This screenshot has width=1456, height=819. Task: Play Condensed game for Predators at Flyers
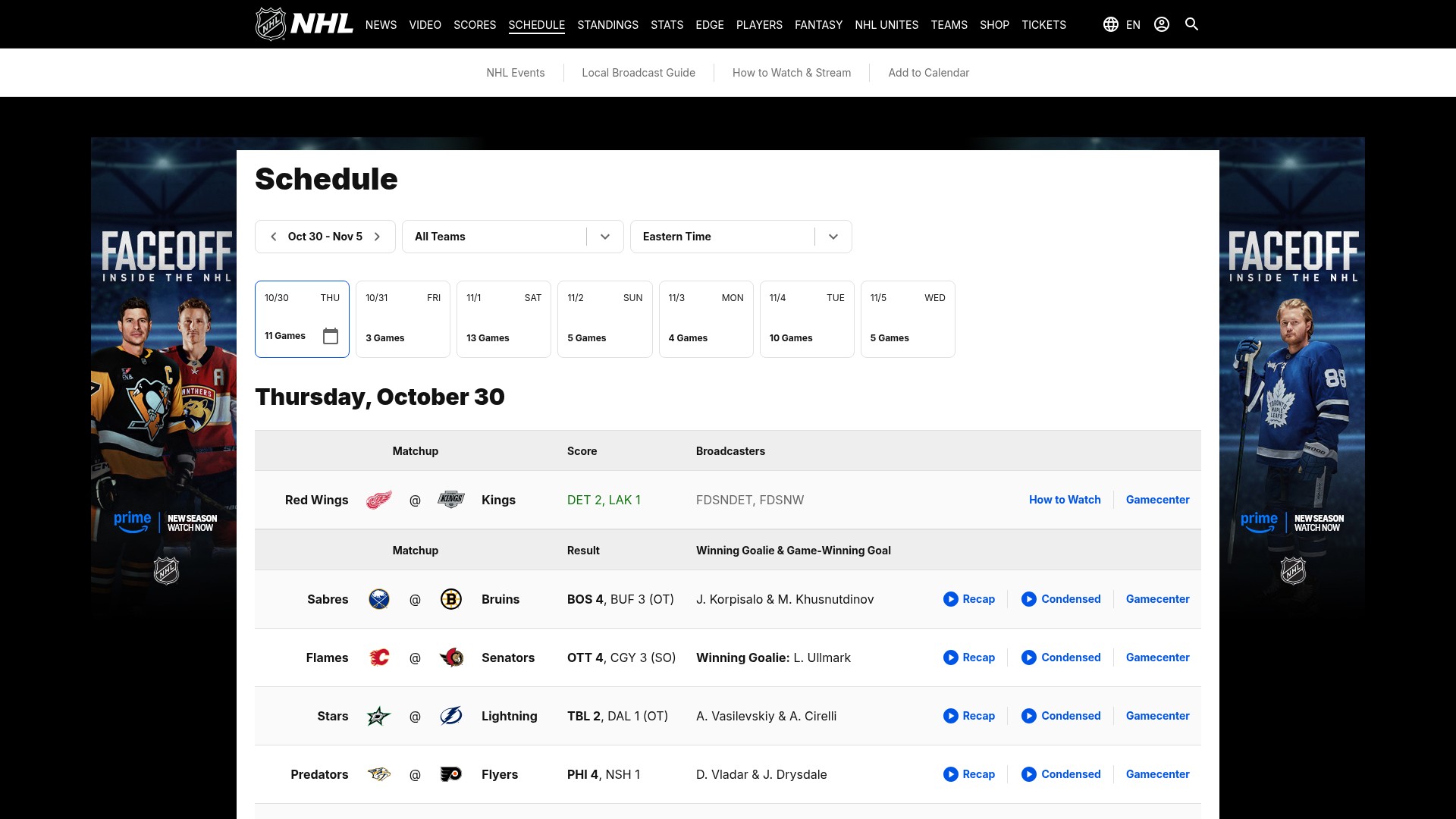click(x=1061, y=774)
